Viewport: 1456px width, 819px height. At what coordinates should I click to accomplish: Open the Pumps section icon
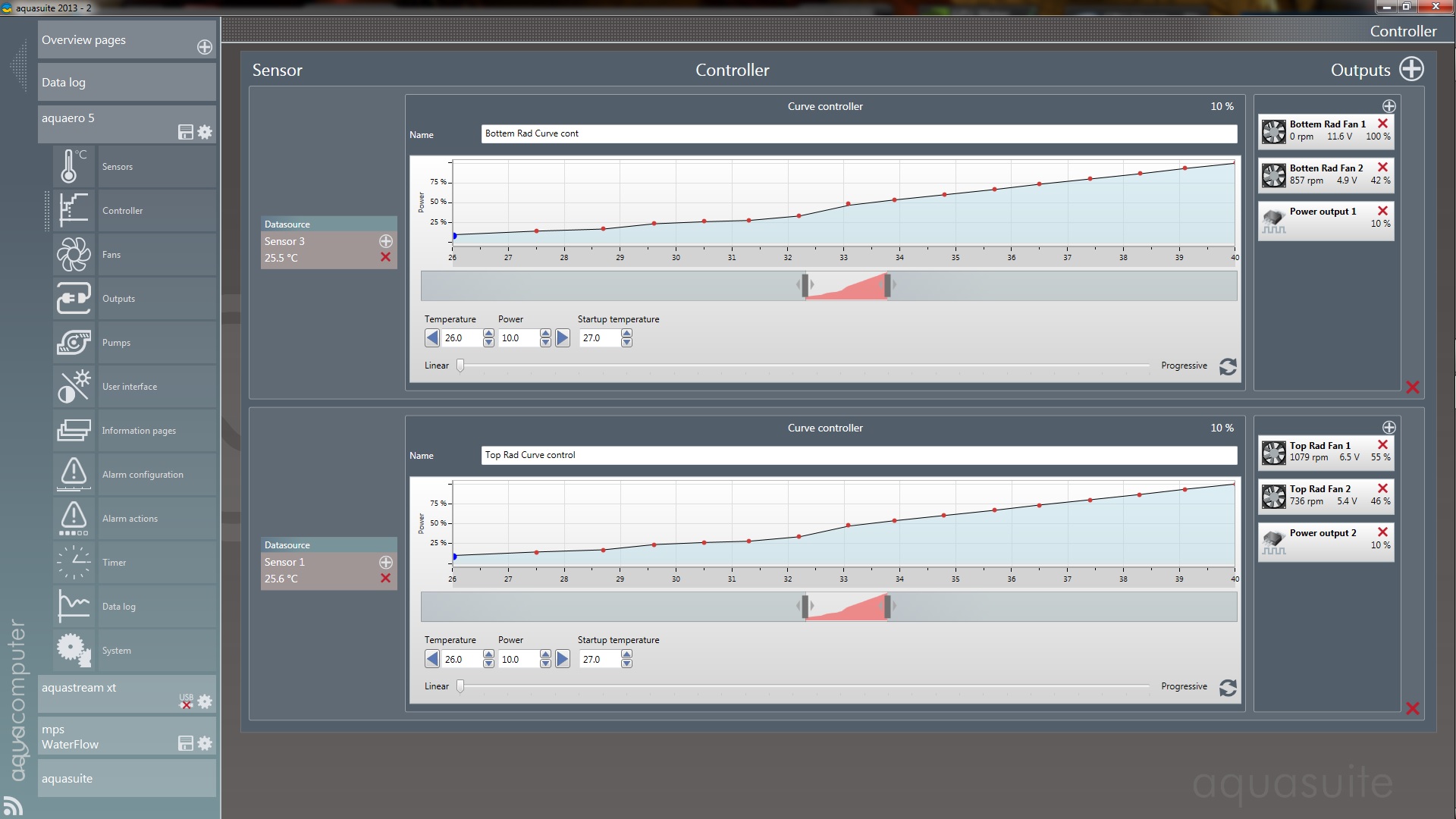pos(73,342)
